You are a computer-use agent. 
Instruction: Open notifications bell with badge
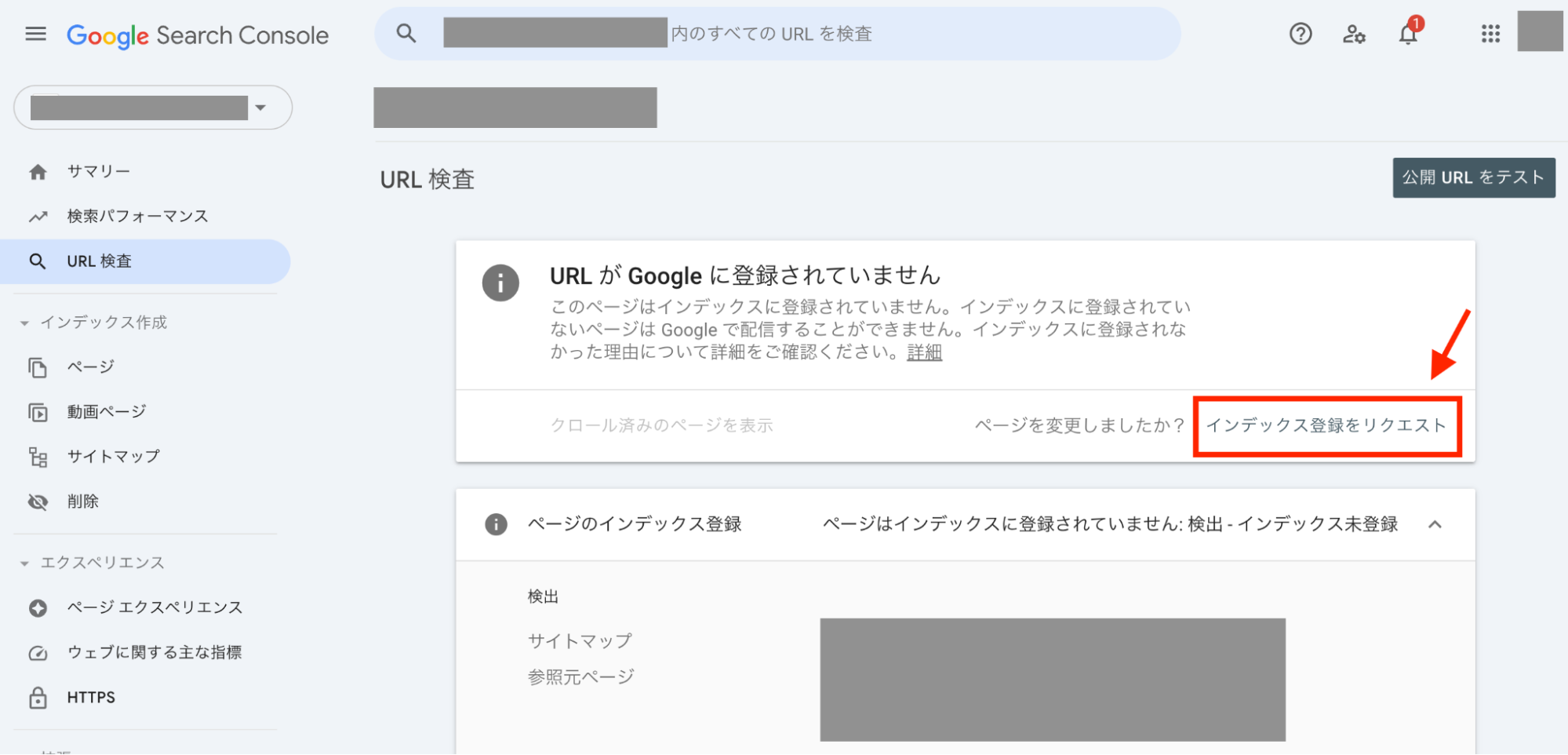(x=1409, y=32)
